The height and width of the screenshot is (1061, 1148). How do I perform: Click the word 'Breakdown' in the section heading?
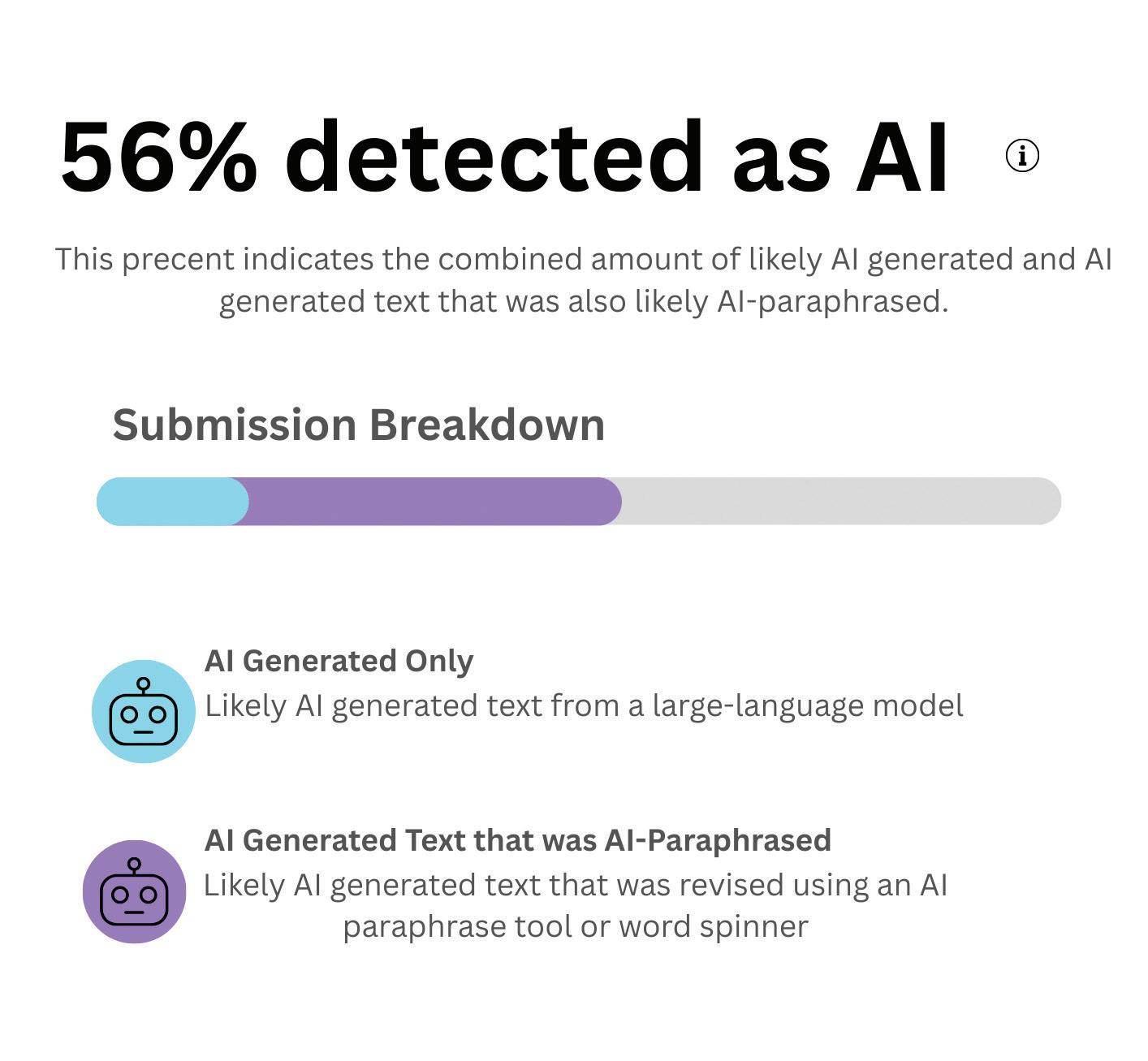(487, 425)
